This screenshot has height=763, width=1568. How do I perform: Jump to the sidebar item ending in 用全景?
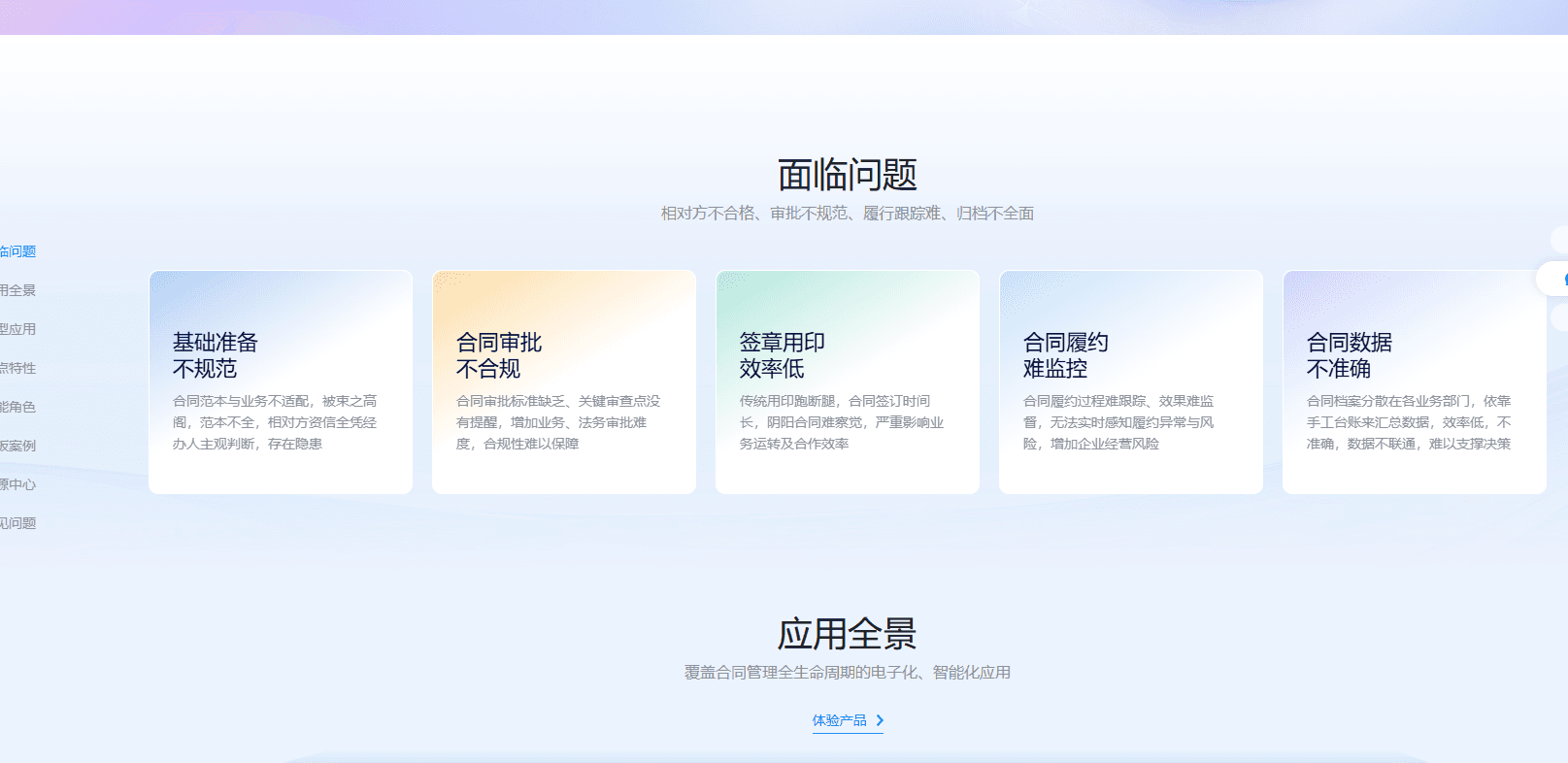[x=17, y=290]
